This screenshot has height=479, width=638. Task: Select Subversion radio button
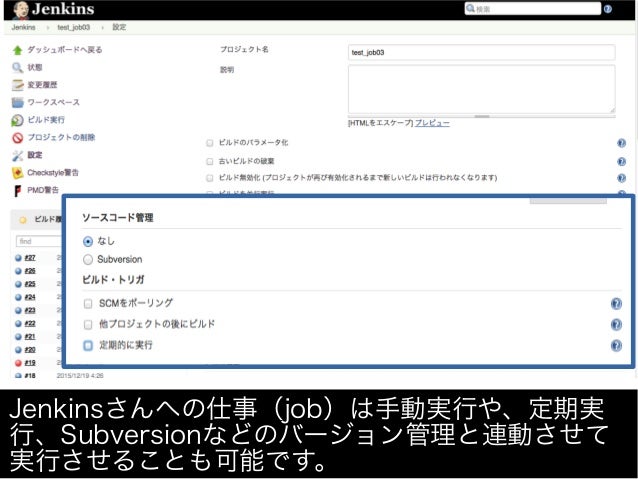point(88,260)
